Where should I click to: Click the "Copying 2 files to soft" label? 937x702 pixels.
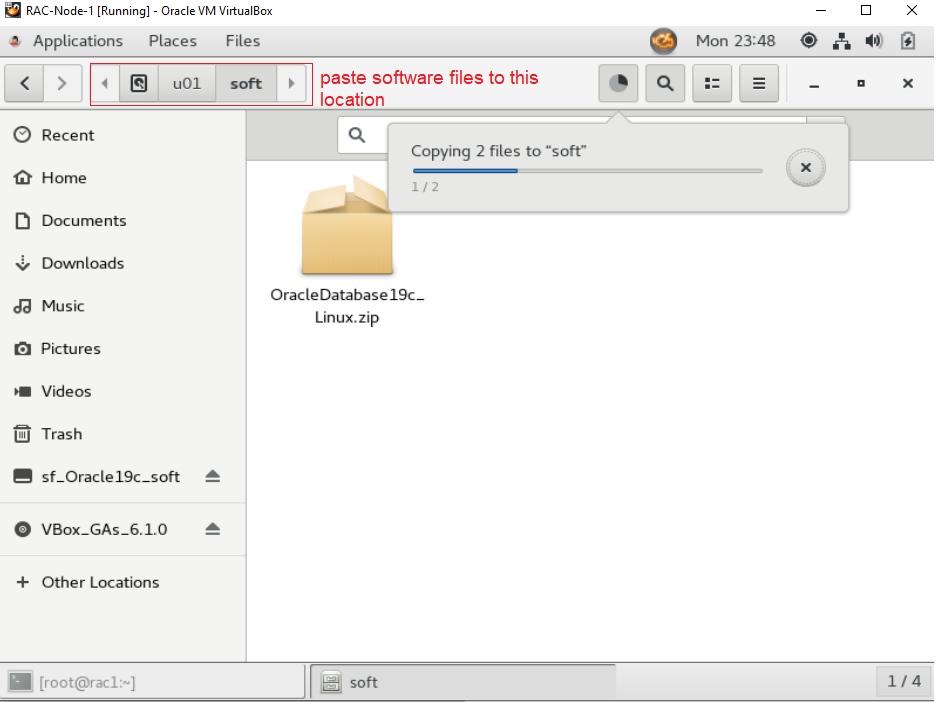coord(498,151)
